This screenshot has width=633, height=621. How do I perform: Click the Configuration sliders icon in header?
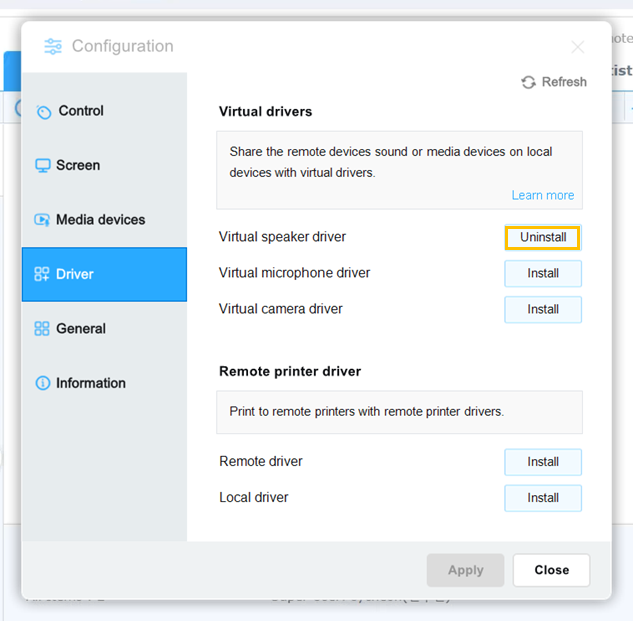(53, 47)
